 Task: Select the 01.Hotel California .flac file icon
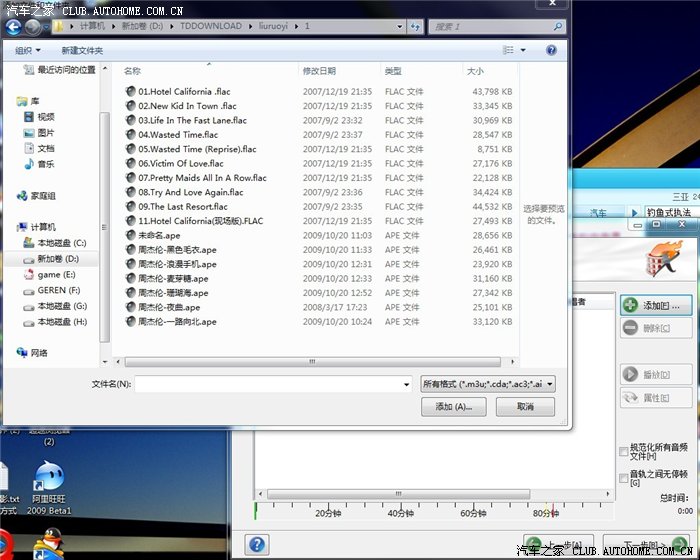click(x=130, y=92)
